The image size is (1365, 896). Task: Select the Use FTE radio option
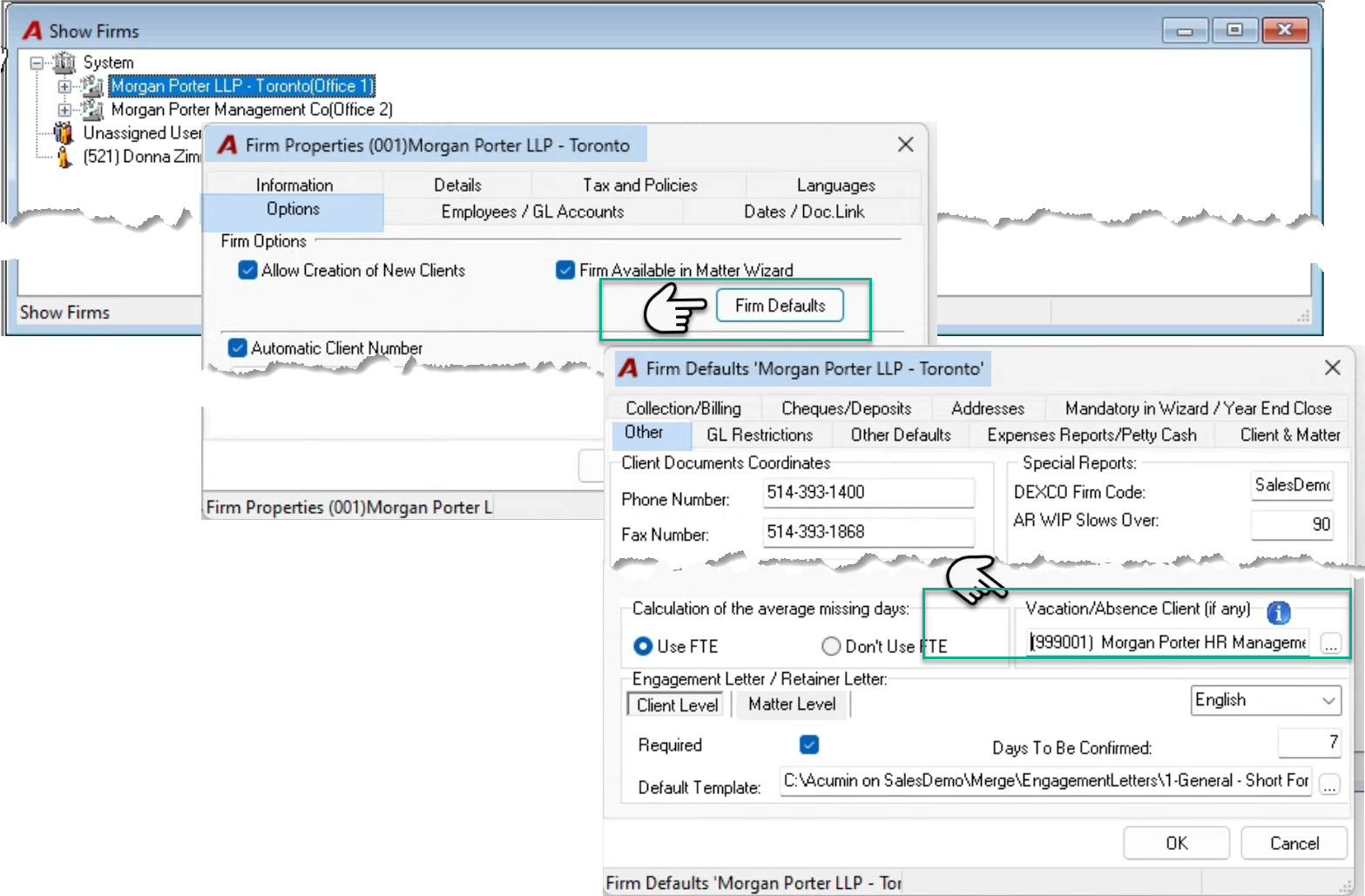pyautogui.click(x=644, y=646)
